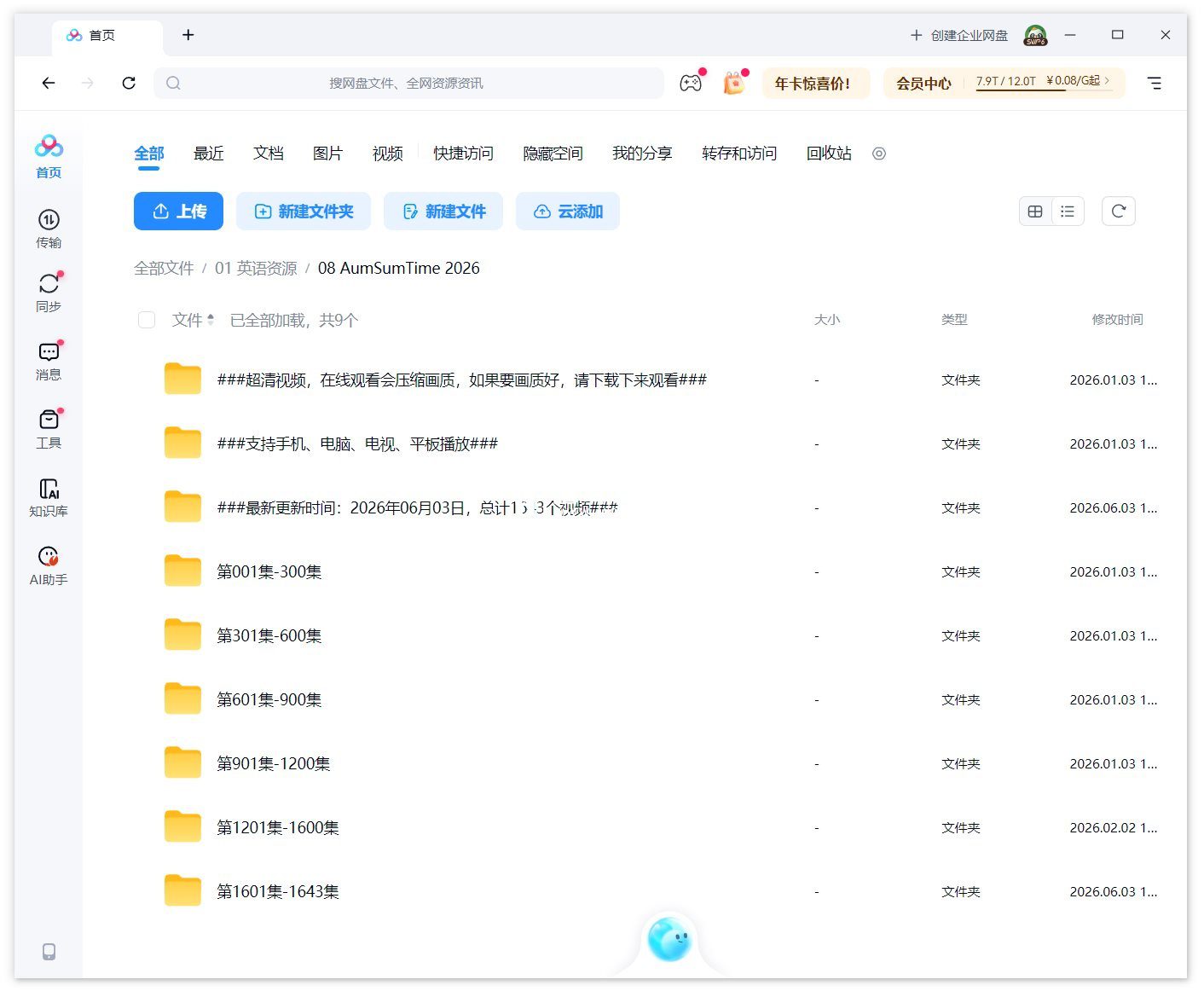Open the 会员中心 member center
The height and width of the screenshot is (997, 1204).
(923, 84)
